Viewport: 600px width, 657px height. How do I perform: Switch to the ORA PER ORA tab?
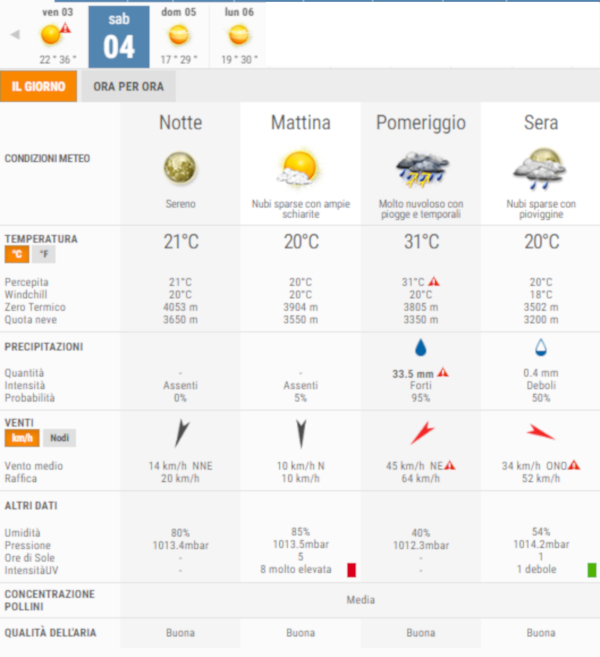pyautogui.click(x=129, y=86)
